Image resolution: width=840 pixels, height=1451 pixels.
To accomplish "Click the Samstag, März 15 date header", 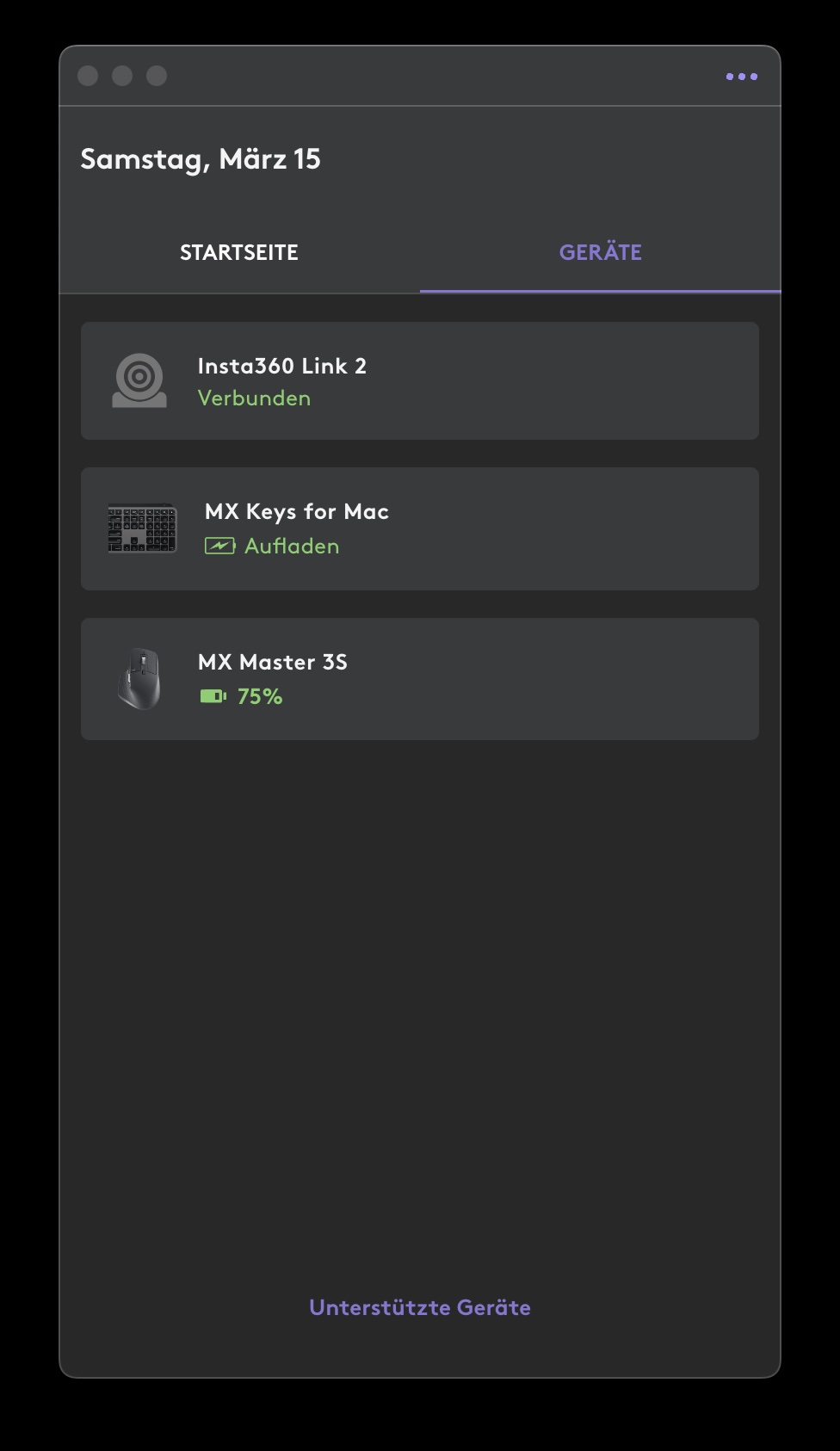I will (201, 159).
